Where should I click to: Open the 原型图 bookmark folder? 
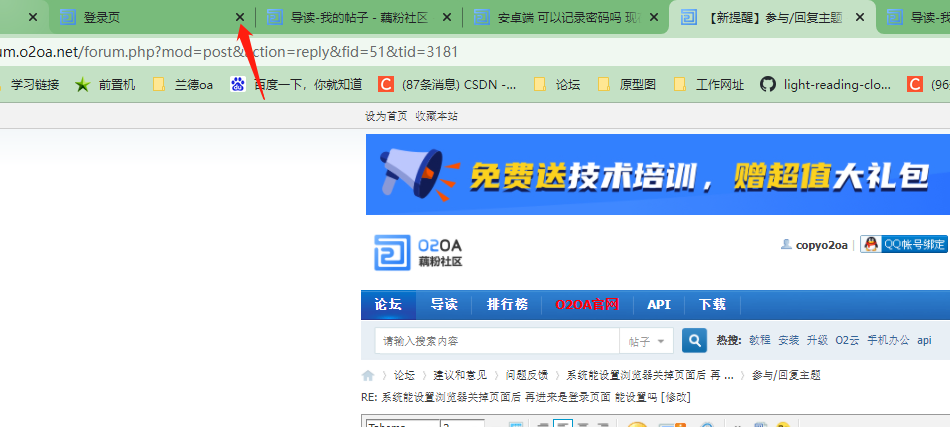(627, 85)
